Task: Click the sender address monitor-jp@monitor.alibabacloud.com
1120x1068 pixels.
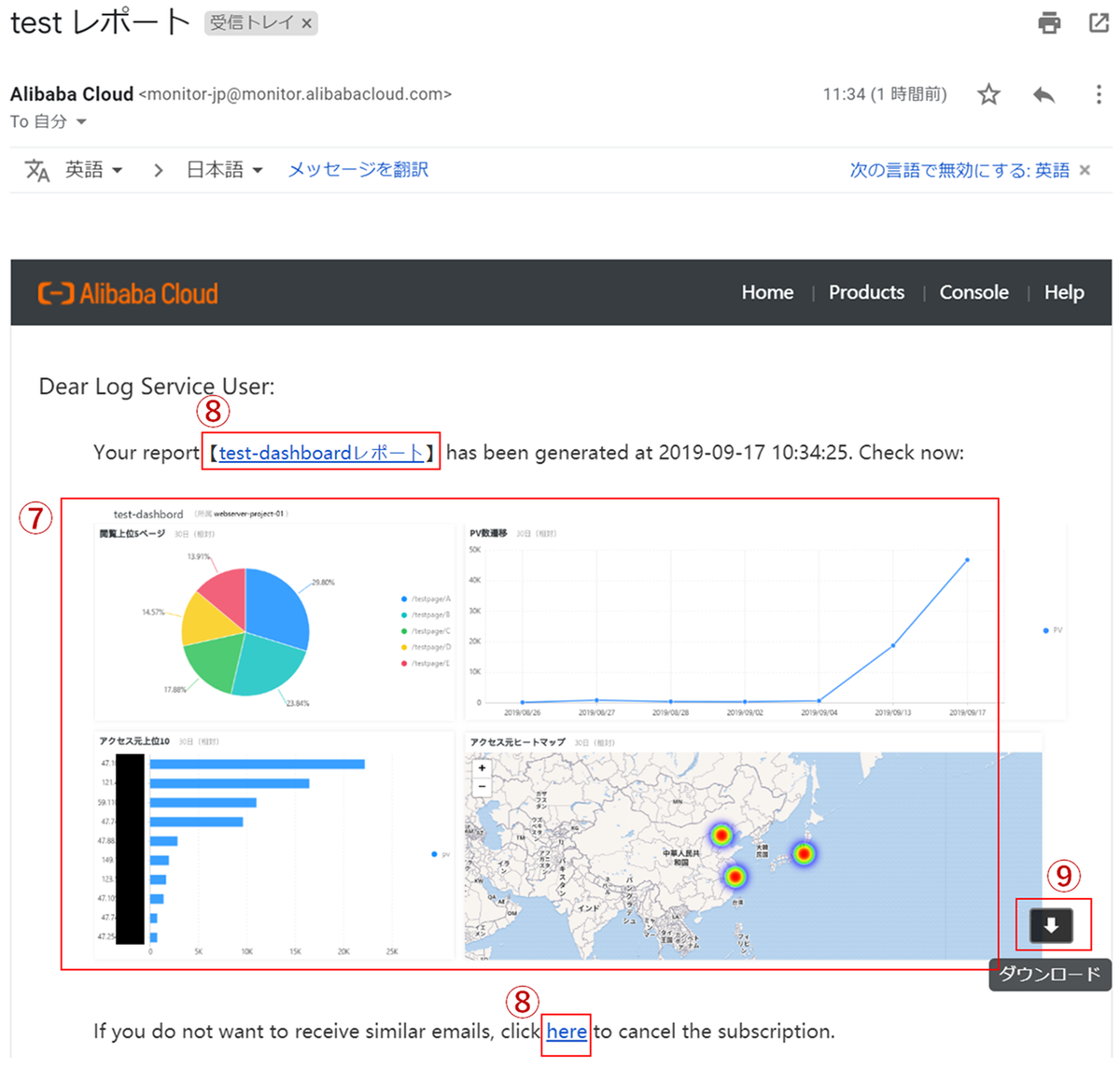Action: (295, 94)
